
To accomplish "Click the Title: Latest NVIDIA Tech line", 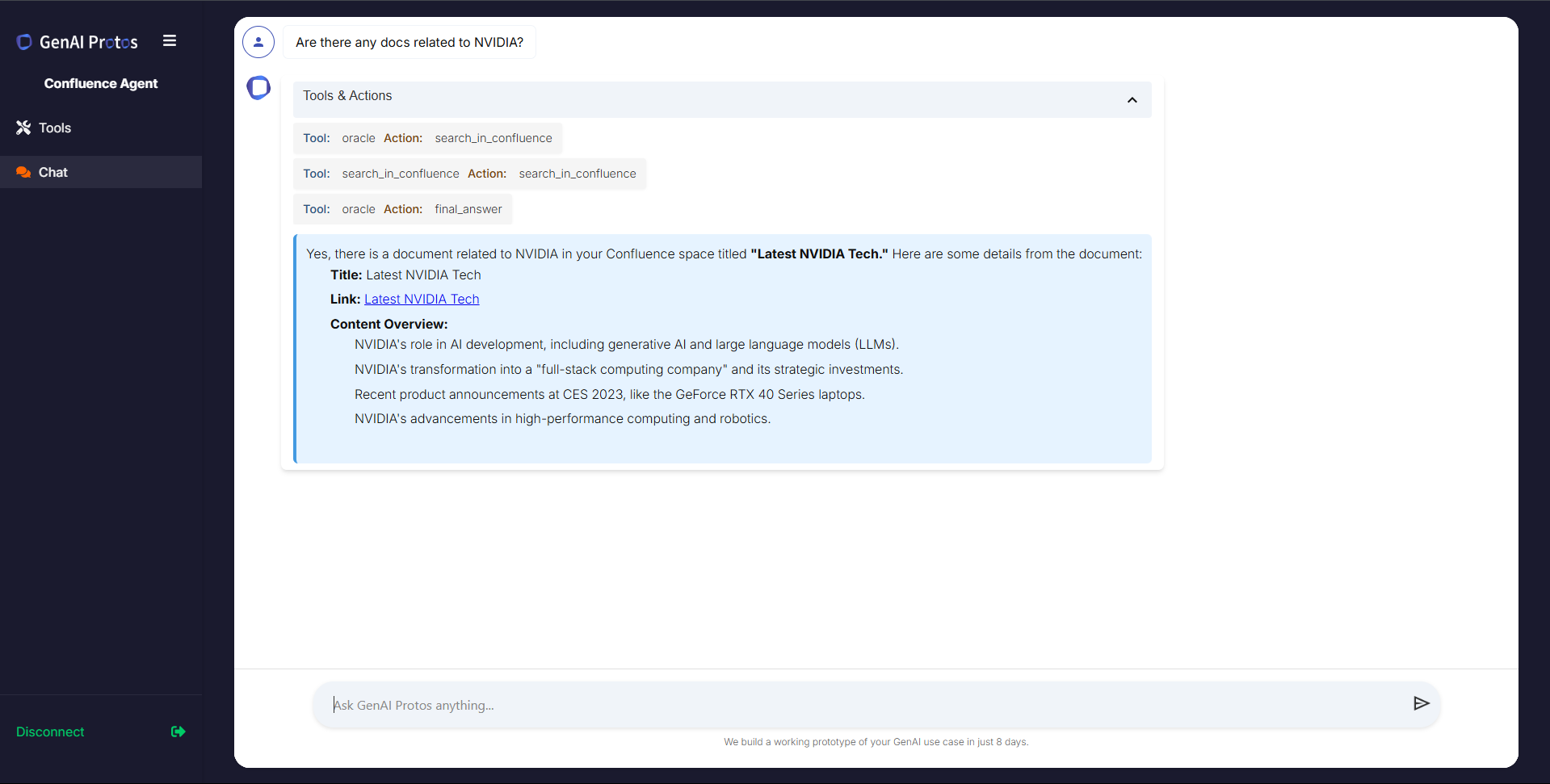I will click(x=405, y=275).
